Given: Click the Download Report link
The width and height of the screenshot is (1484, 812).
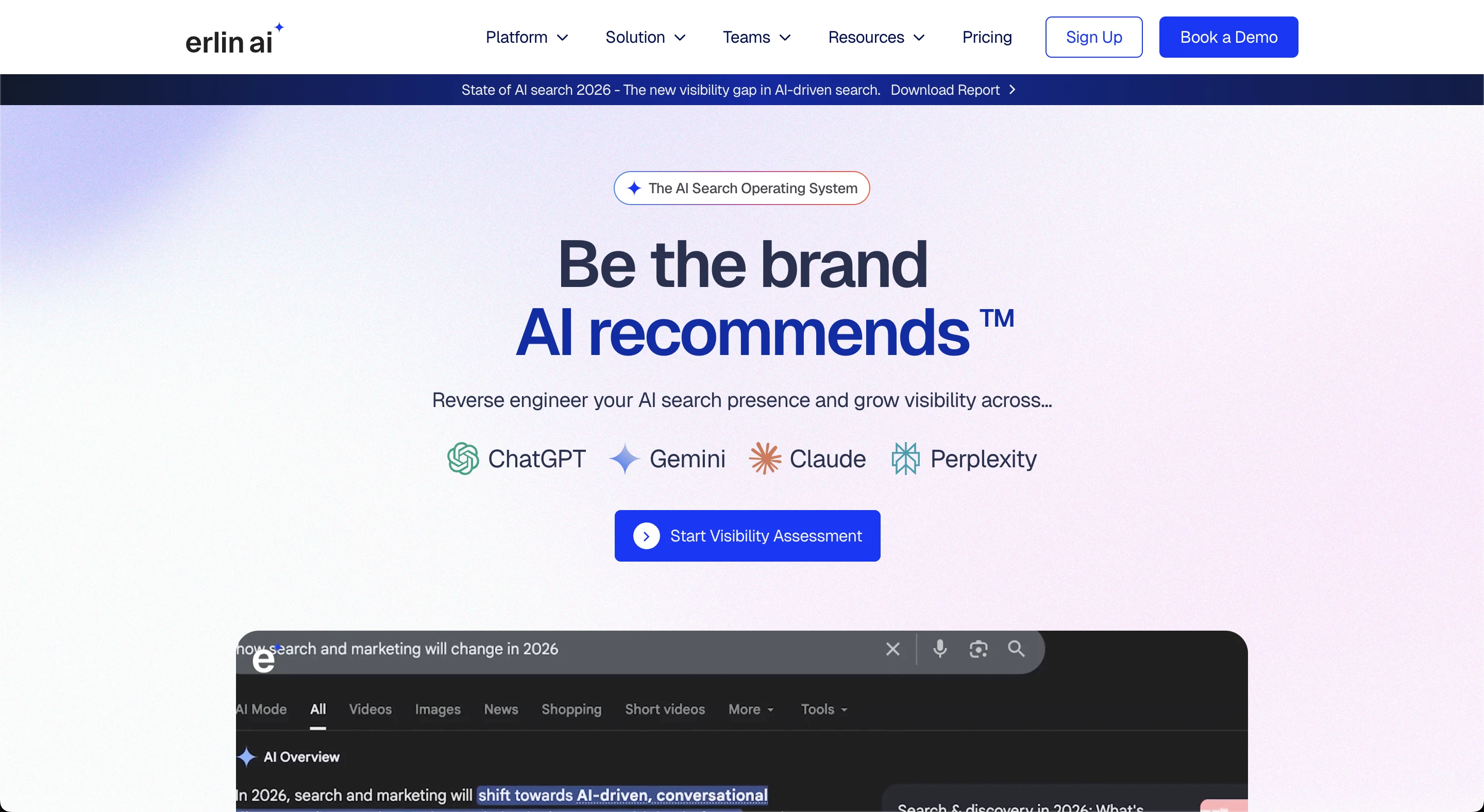Looking at the screenshot, I should [x=945, y=90].
